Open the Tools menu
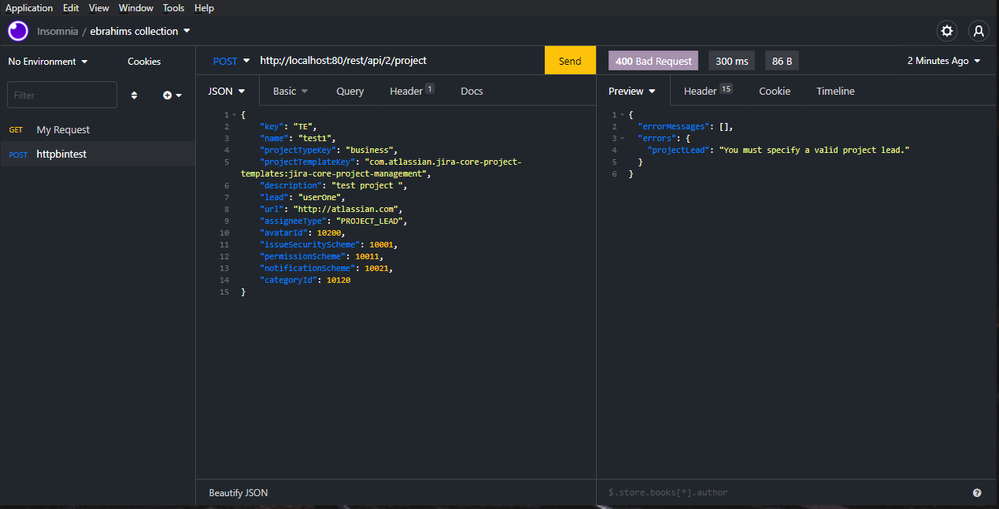 point(173,8)
